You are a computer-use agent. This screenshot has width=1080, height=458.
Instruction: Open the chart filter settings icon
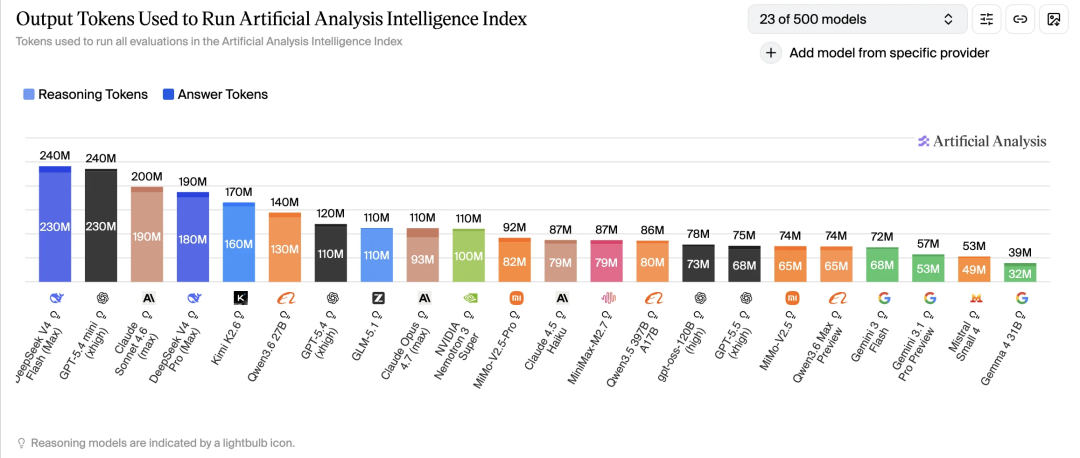(987, 19)
